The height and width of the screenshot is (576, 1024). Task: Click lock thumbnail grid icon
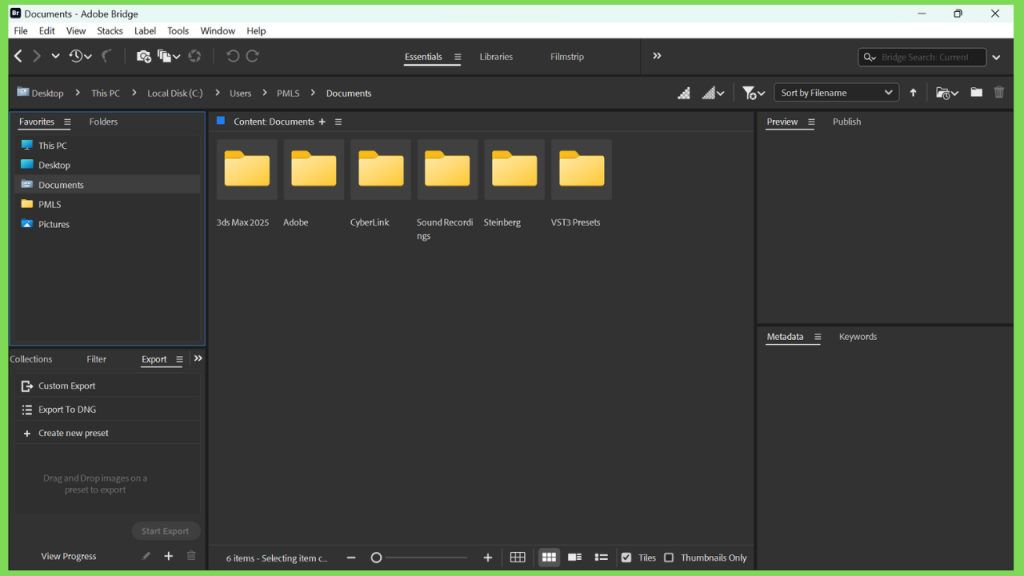(517, 558)
